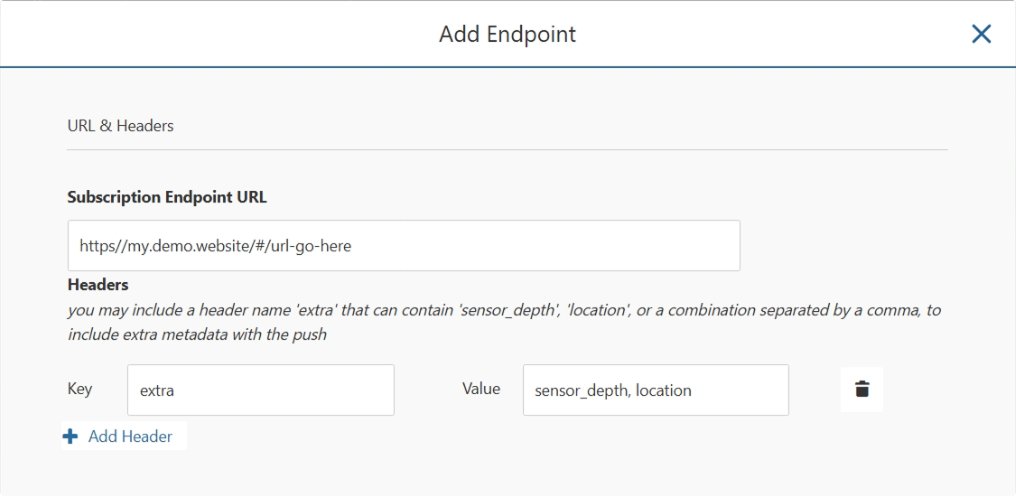This screenshot has height=496, width=1016.
Task: Place cursor in the https//my.demo.website URL text
Action: [x=215, y=246]
